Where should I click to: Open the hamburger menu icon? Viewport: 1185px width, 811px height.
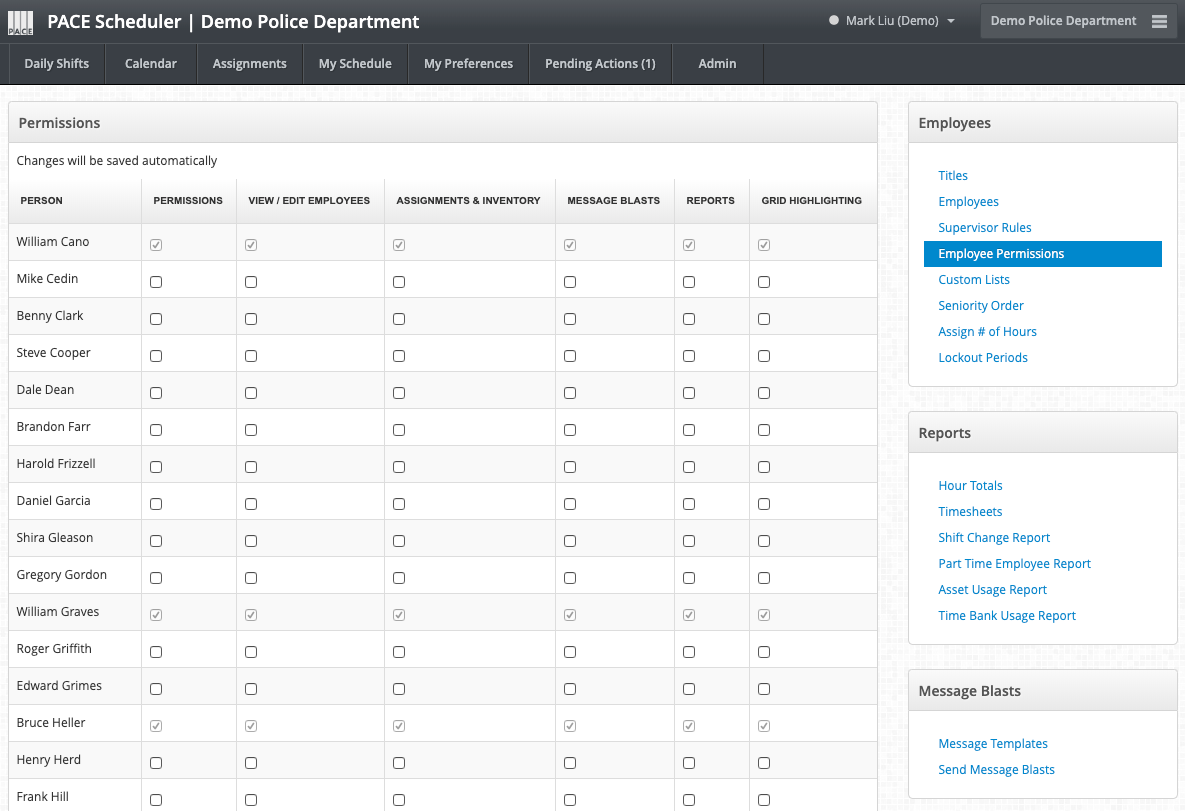point(1159,21)
